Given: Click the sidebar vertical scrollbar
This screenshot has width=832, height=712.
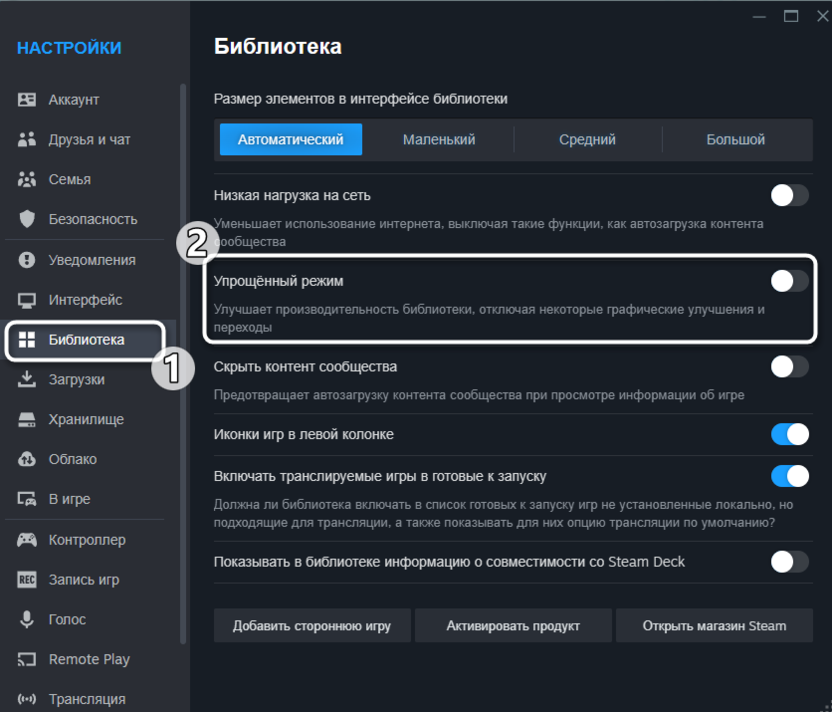Looking at the screenshot, I should point(183,360).
